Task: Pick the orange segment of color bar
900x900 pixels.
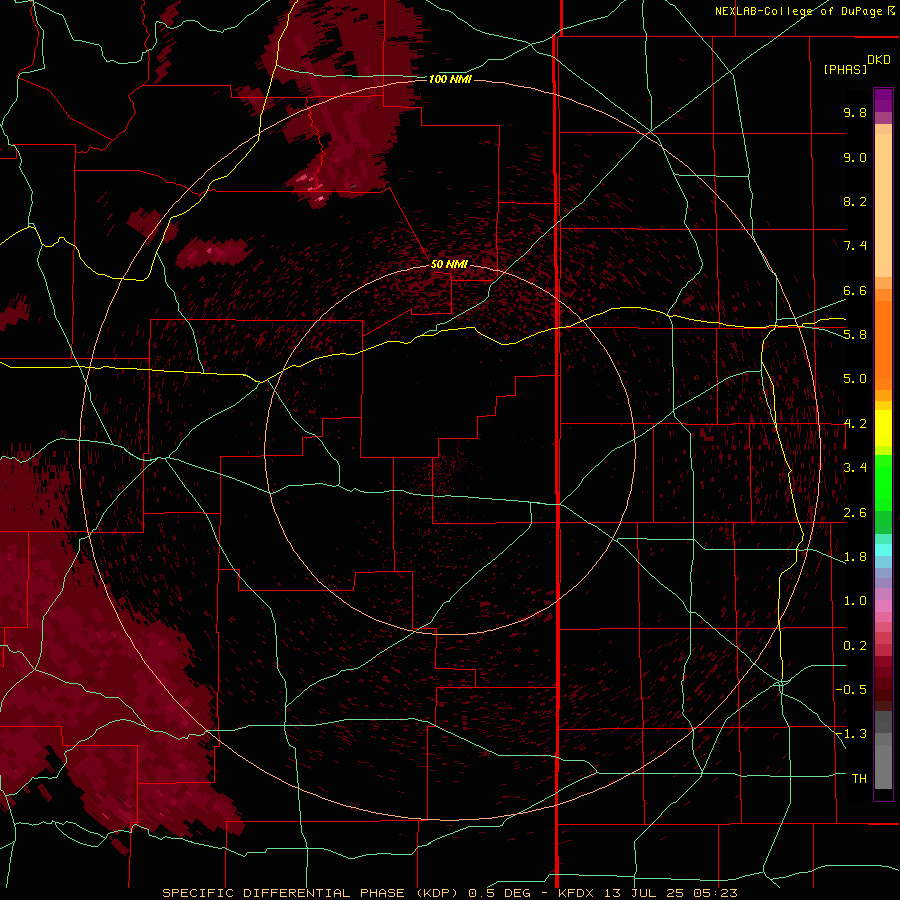Action: pyautogui.click(x=883, y=346)
